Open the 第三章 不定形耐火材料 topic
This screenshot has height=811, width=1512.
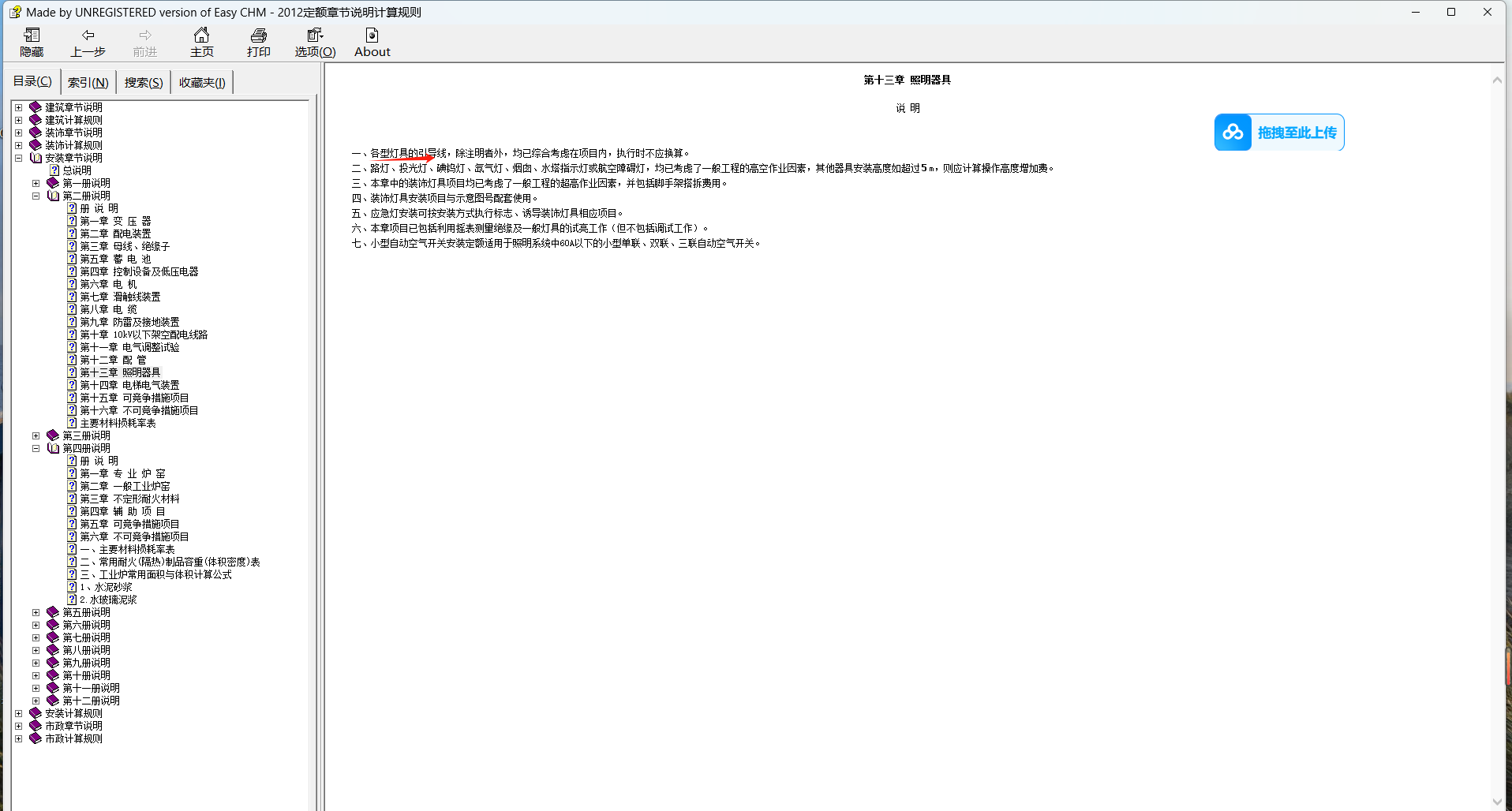coord(129,499)
